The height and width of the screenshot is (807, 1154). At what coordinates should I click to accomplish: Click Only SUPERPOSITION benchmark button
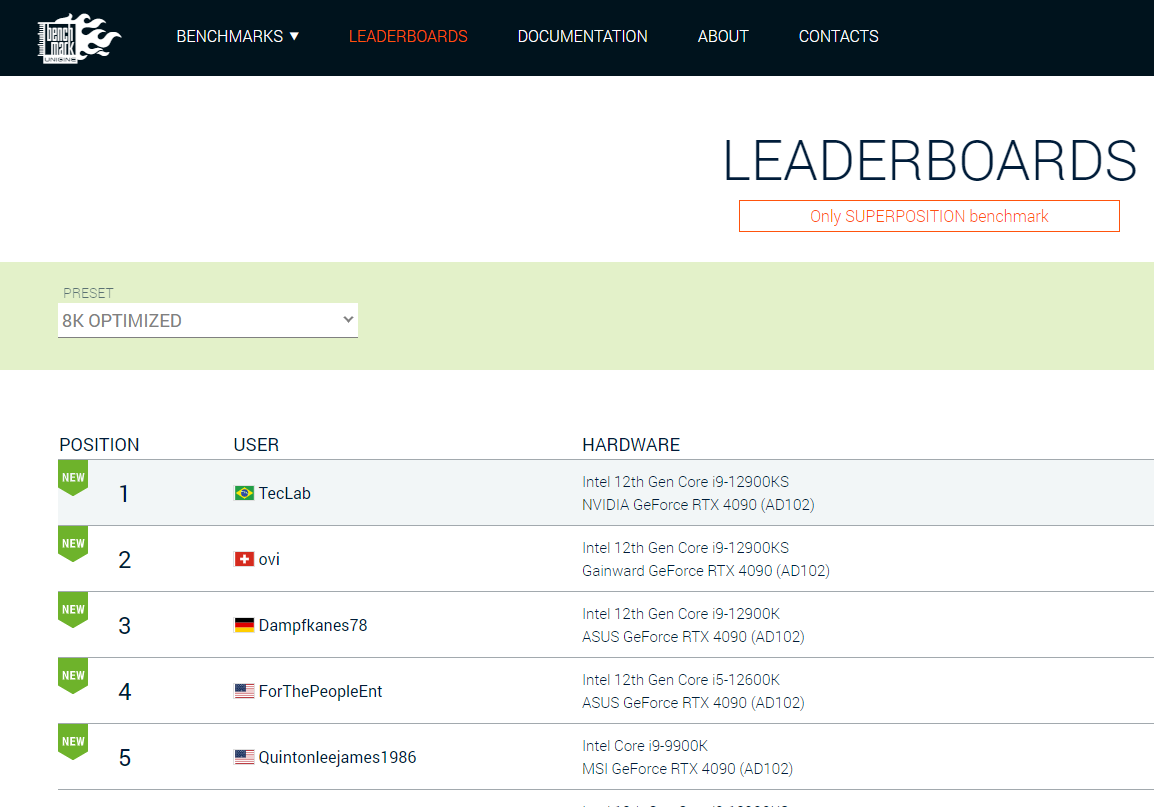point(929,216)
